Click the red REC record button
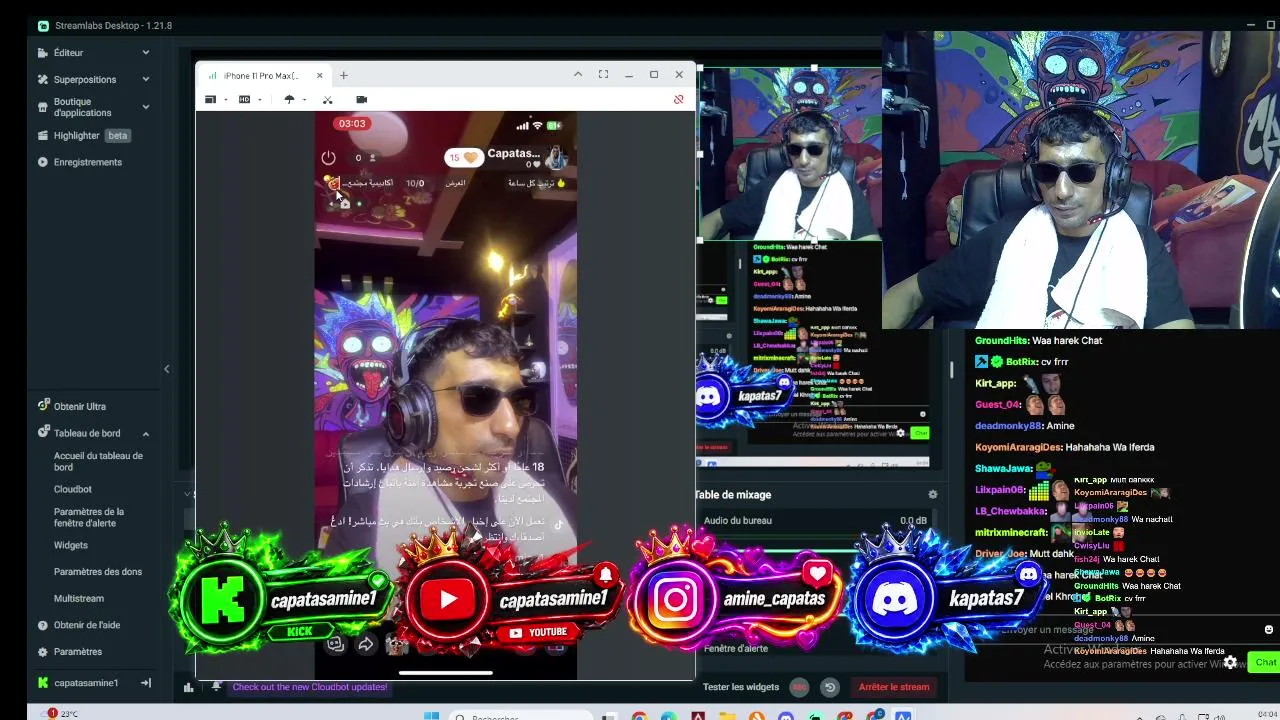The height and width of the screenshot is (720, 1280). pos(799,687)
